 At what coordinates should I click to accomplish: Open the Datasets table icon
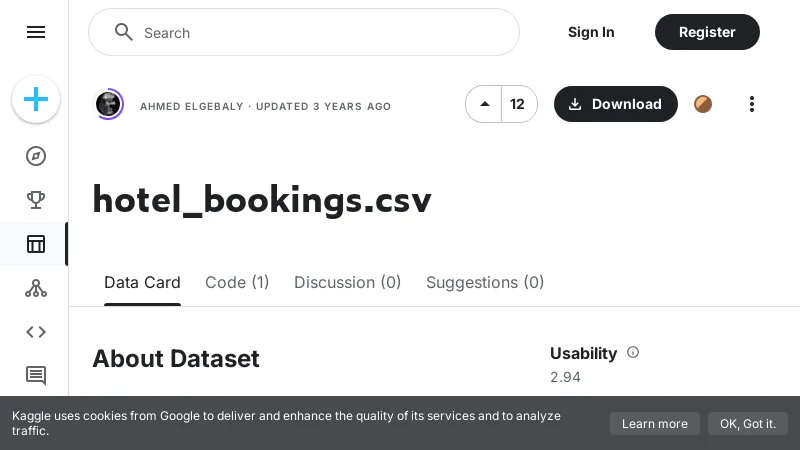(36, 244)
